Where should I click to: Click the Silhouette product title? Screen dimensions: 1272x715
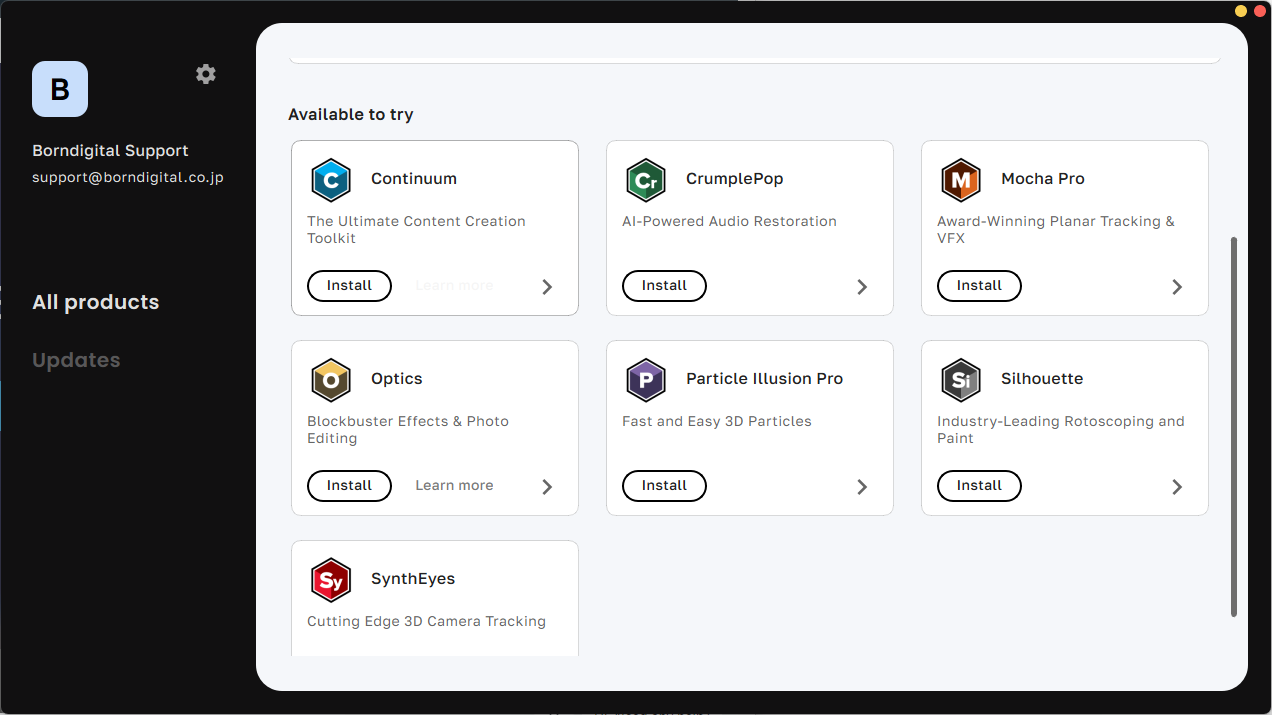tap(1042, 379)
